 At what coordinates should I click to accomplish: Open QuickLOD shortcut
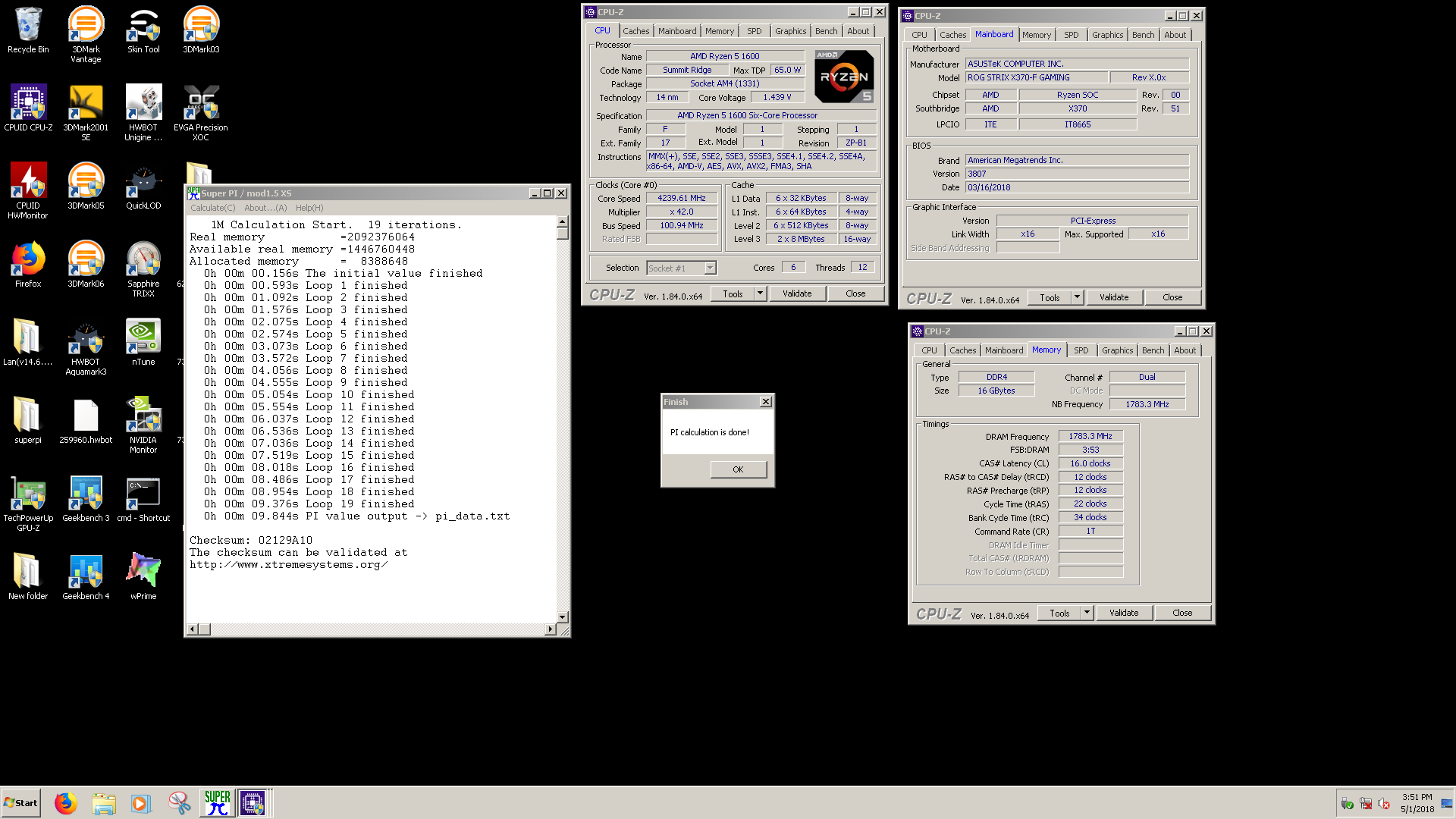[143, 187]
